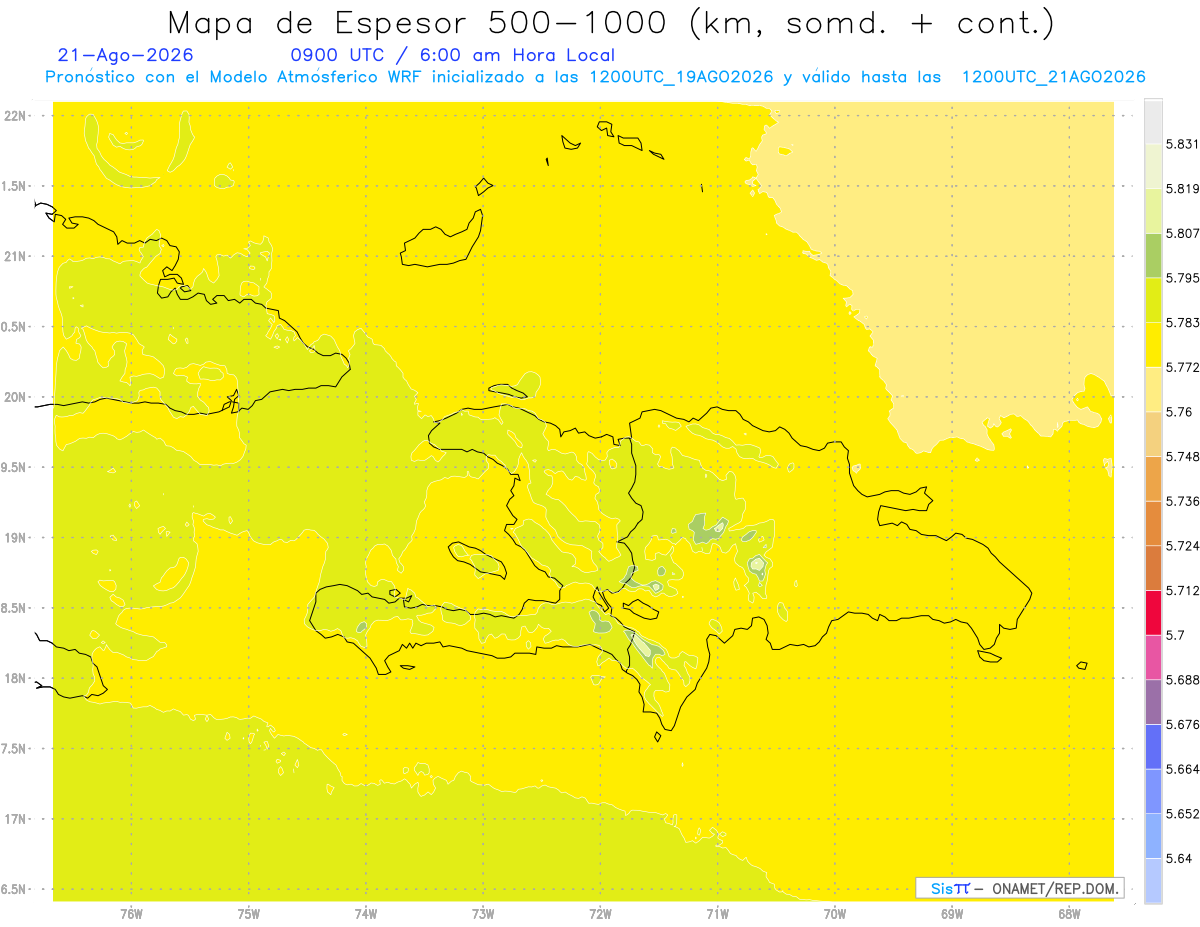Click the legend value '5.772'

point(1182,367)
